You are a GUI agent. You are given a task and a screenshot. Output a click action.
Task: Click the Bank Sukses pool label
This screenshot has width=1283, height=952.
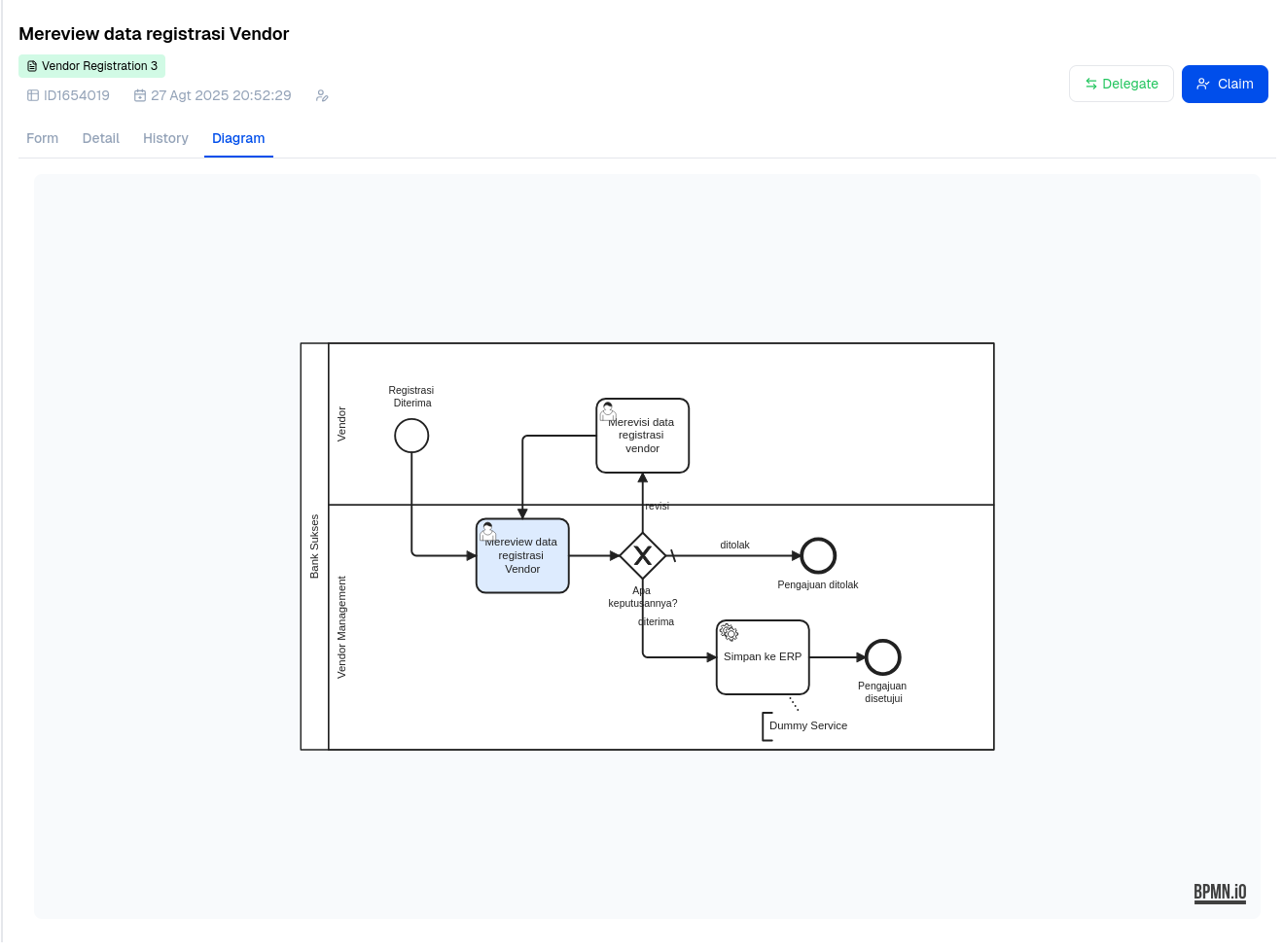tap(314, 547)
